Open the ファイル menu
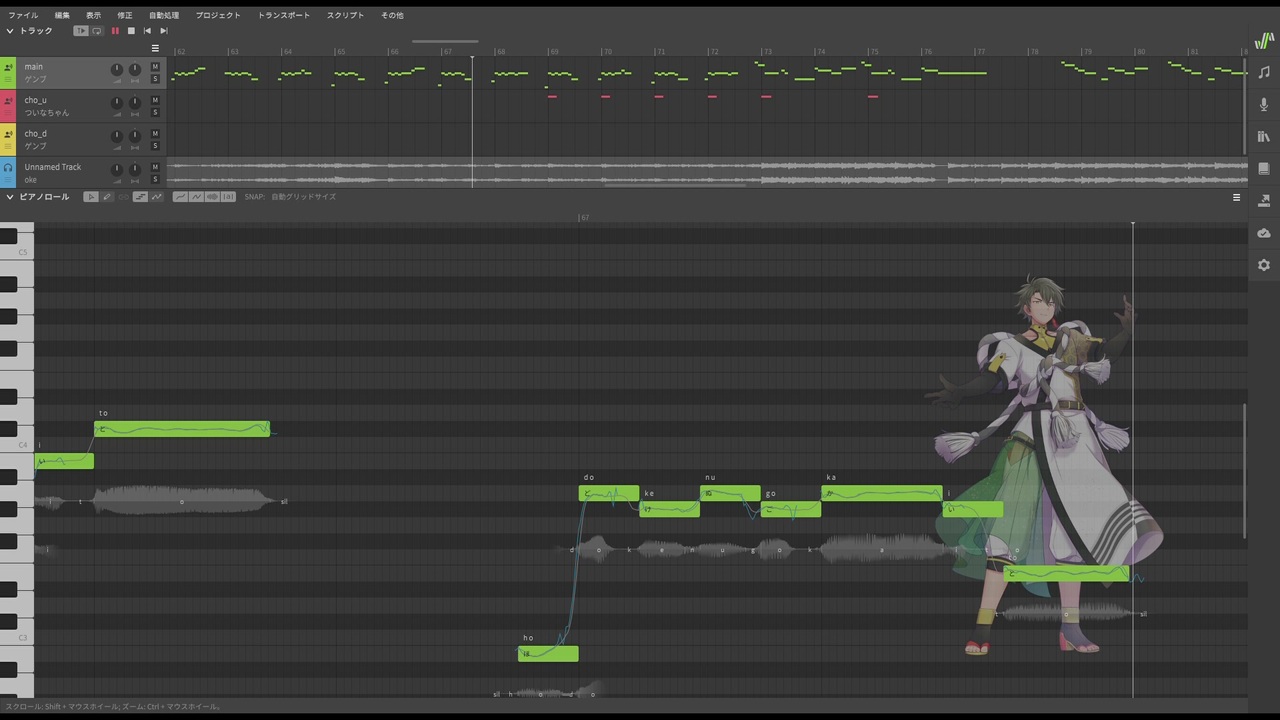Image resolution: width=1280 pixels, height=720 pixels. pyautogui.click(x=23, y=15)
